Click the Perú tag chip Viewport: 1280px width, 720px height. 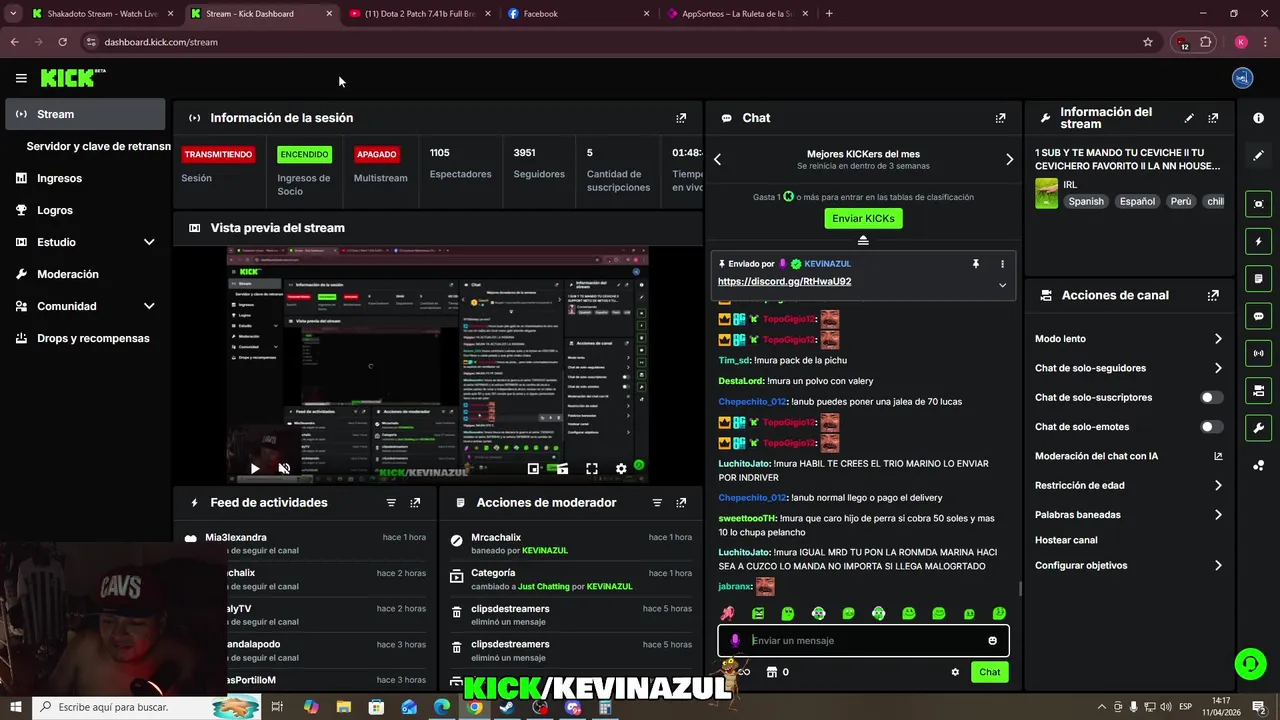(x=1181, y=201)
